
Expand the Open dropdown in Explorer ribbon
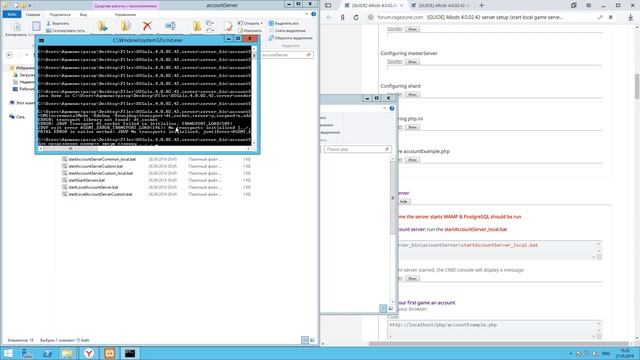tap(250, 23)
